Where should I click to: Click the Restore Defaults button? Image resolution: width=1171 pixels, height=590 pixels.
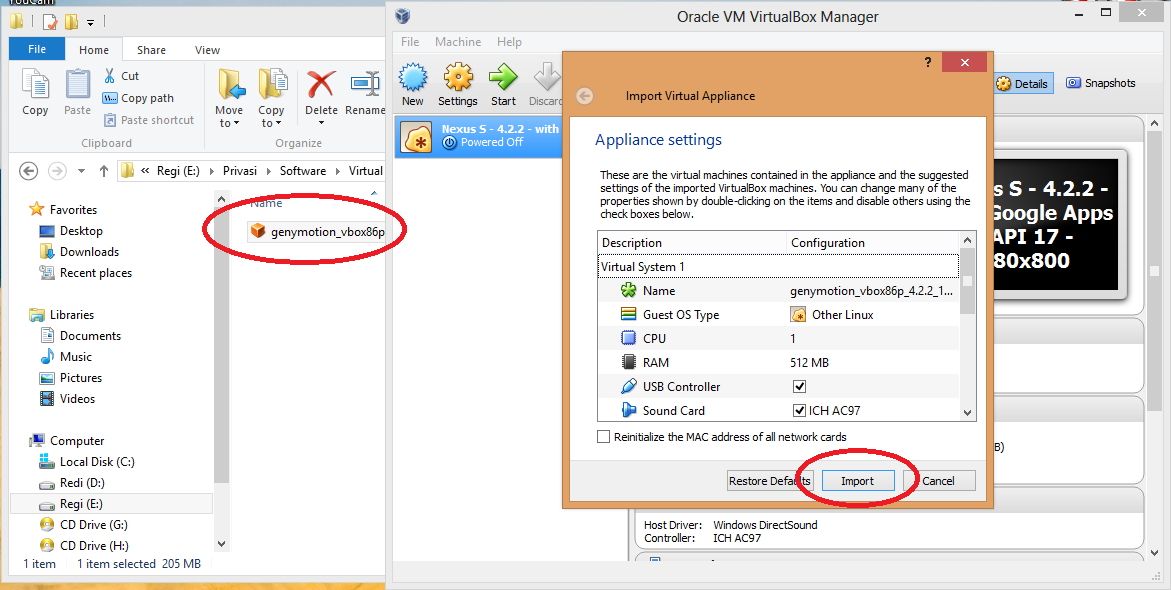tap(769, 481)
